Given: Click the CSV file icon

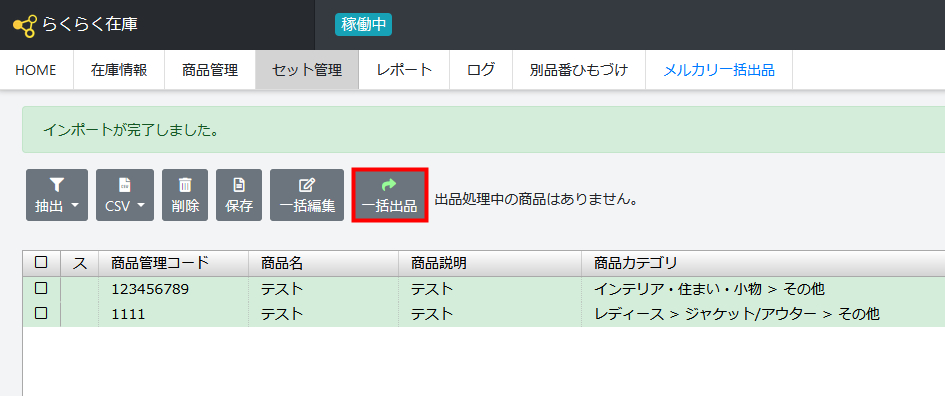Looking at the screenshot, I should pos(125,184).
